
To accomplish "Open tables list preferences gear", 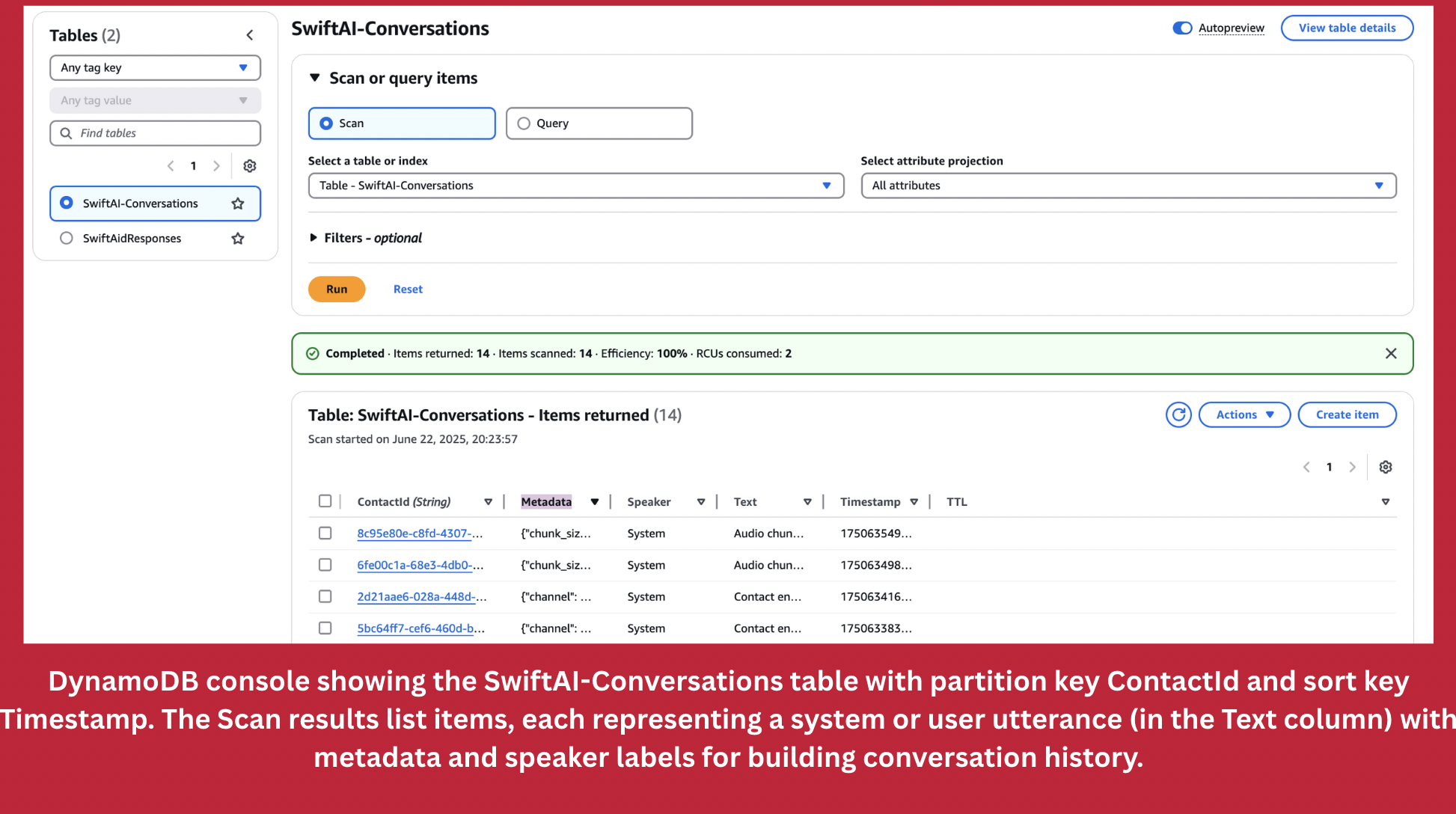I will [250, 166].
